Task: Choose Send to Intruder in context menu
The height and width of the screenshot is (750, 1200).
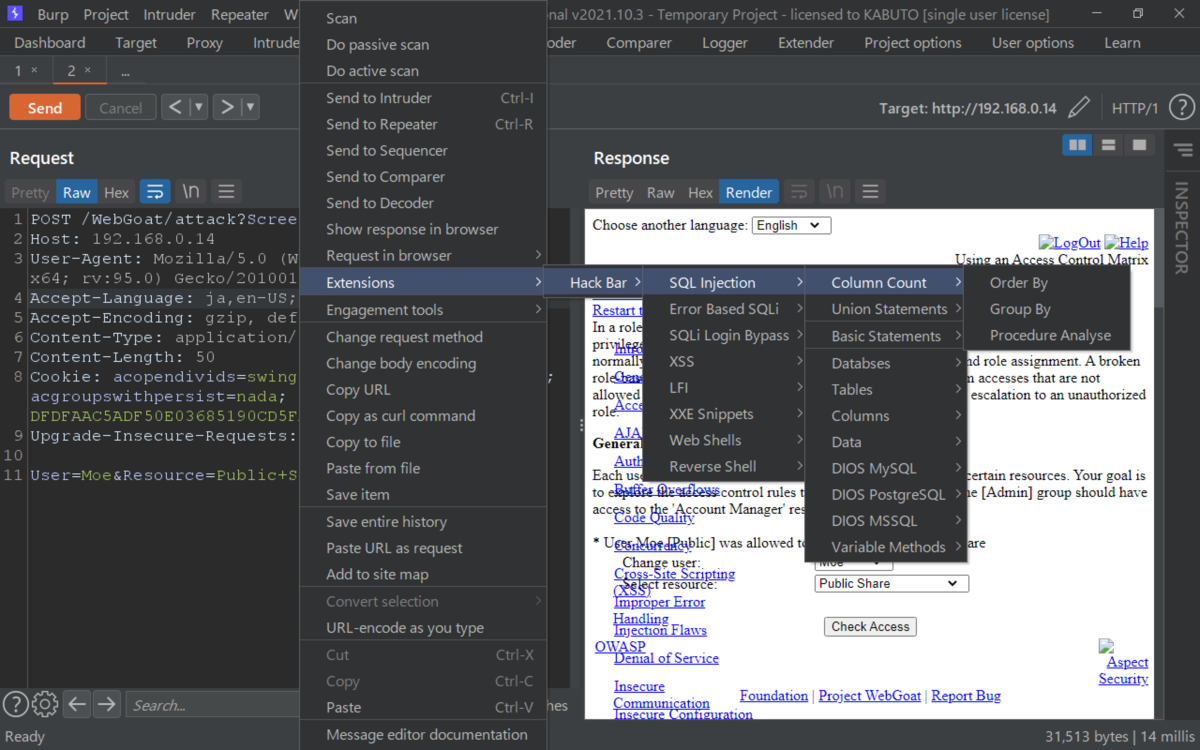Action: coord(423,98)
